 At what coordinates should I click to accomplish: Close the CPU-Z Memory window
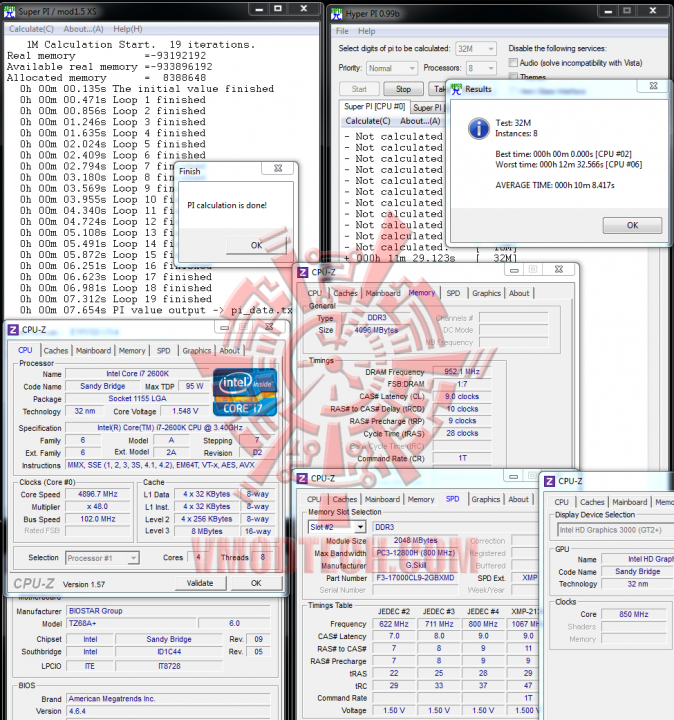(559, 269)
